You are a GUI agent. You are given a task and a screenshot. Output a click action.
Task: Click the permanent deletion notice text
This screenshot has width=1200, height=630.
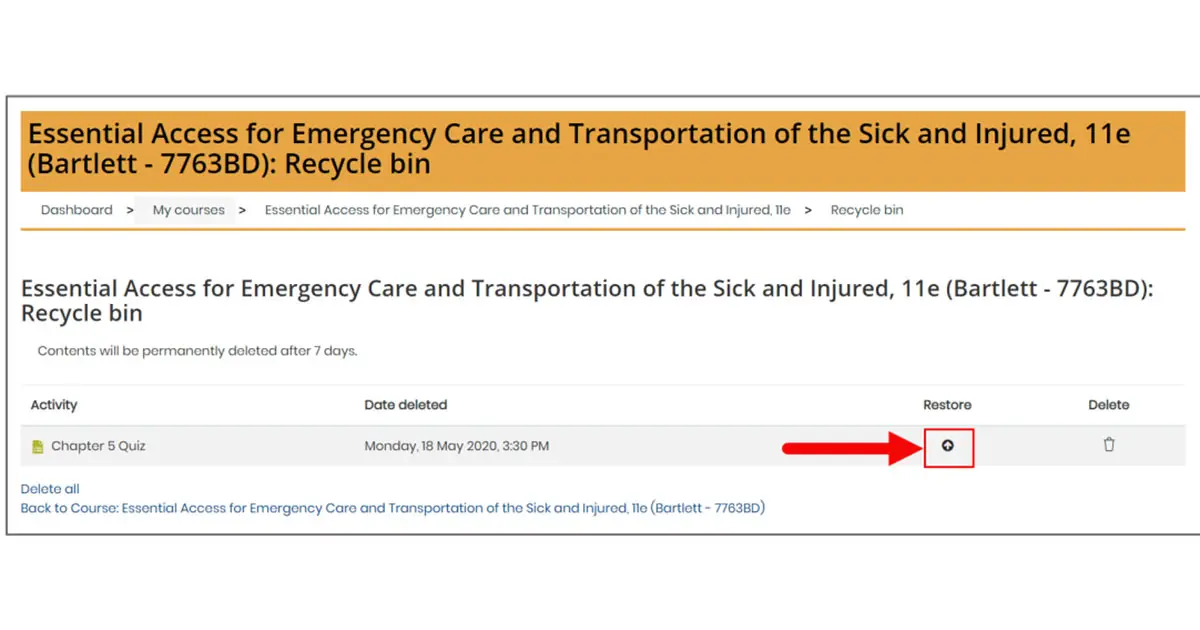(x=197, y=351)
